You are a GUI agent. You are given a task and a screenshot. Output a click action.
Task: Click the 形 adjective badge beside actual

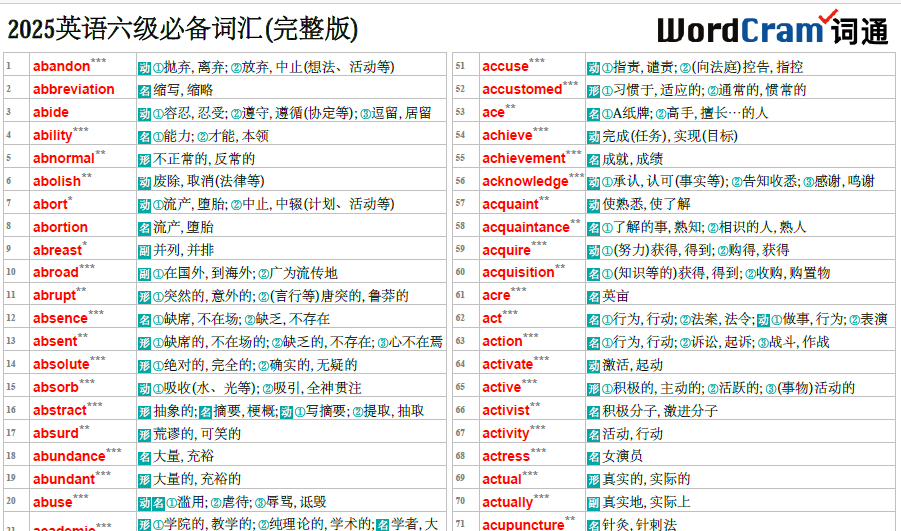pos(594,480)
